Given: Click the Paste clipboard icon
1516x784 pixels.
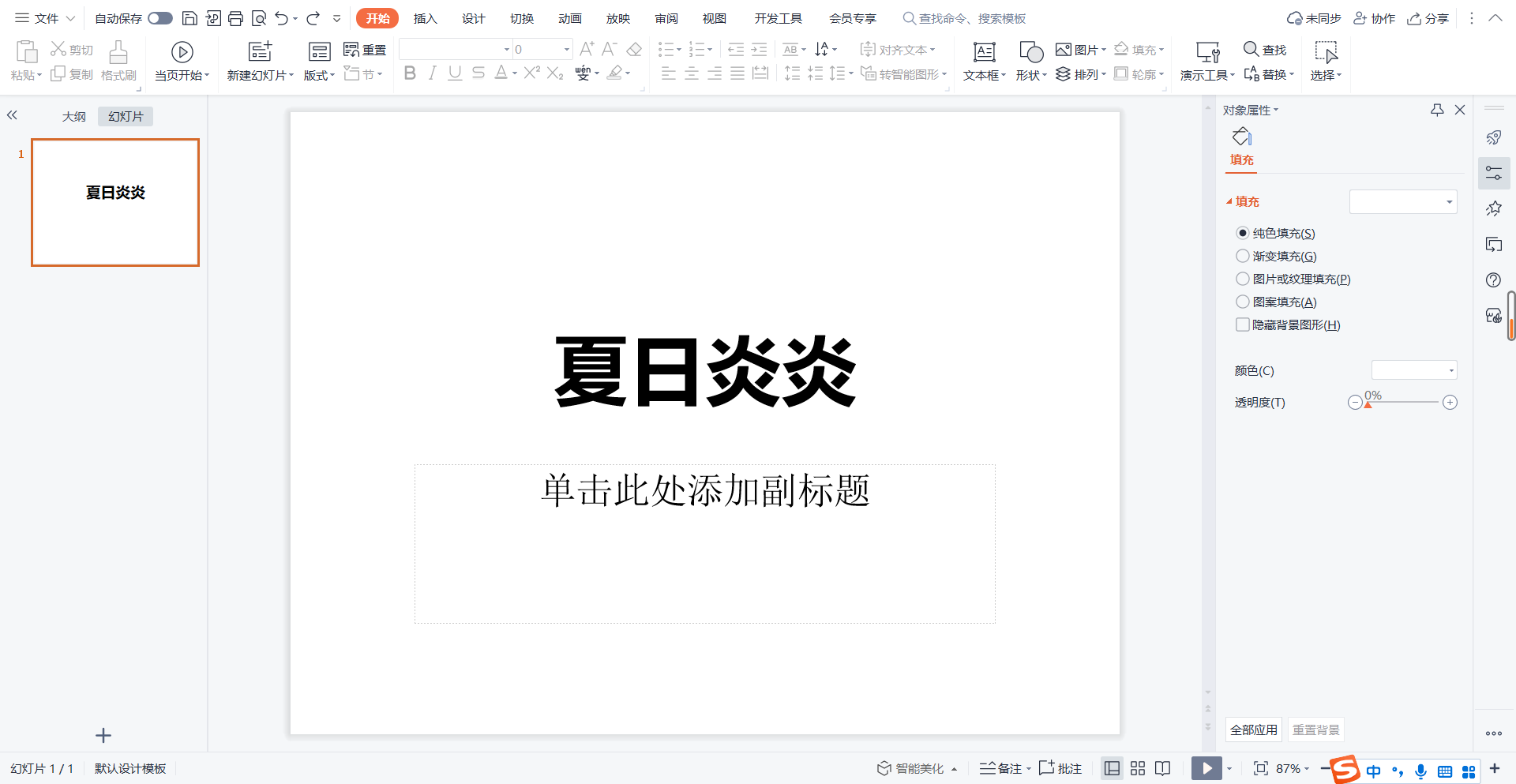Looking at the screenshot, I should click(27, 52).
